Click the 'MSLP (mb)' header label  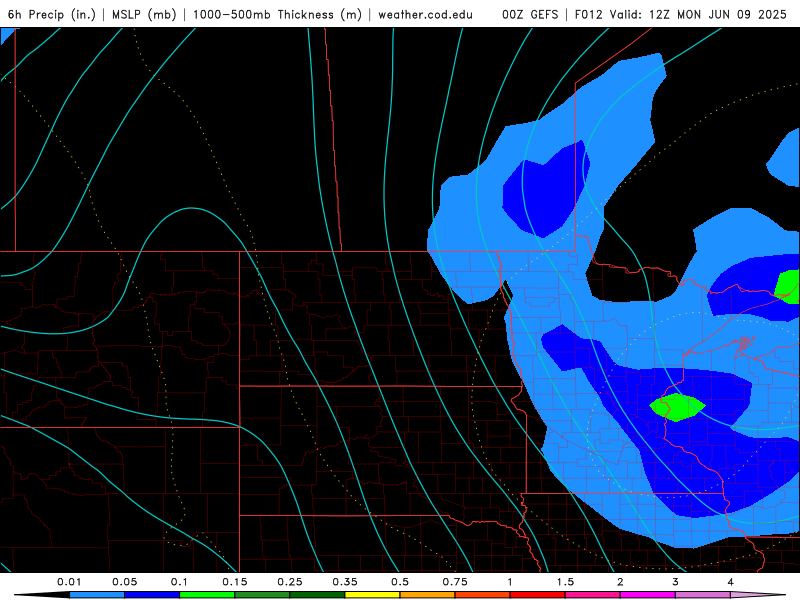pos(144,14)
